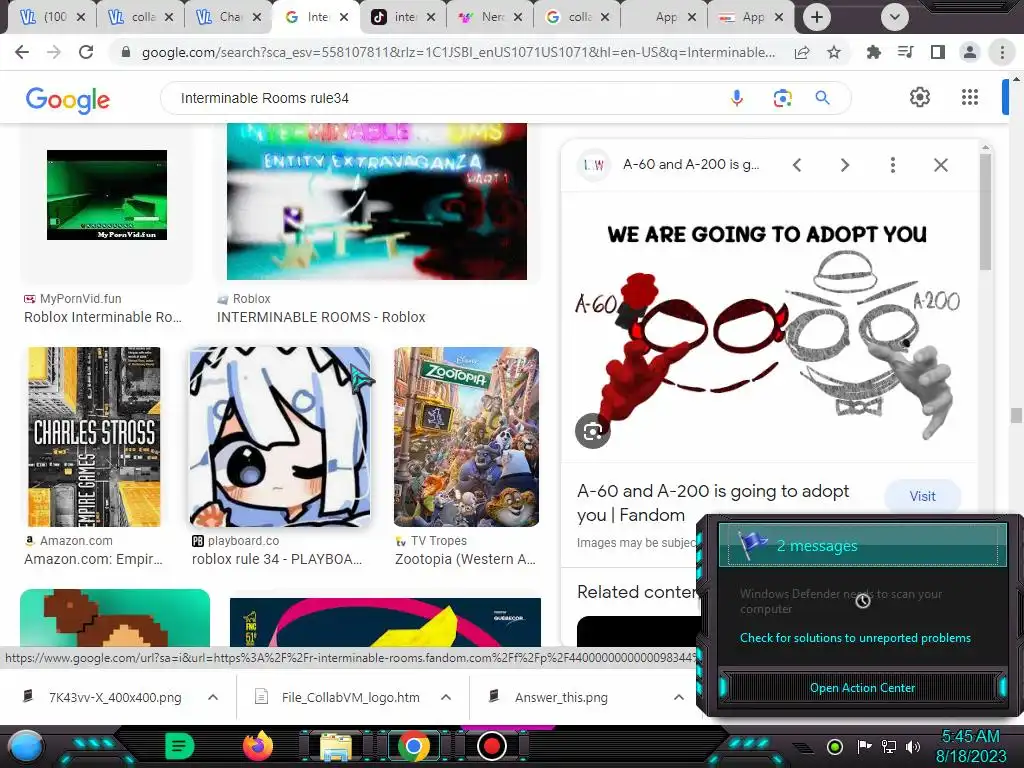The width and height of the screenshot is (1024, 768).
Task: Click the red record button in taskbar
Action: click(492, 746)
